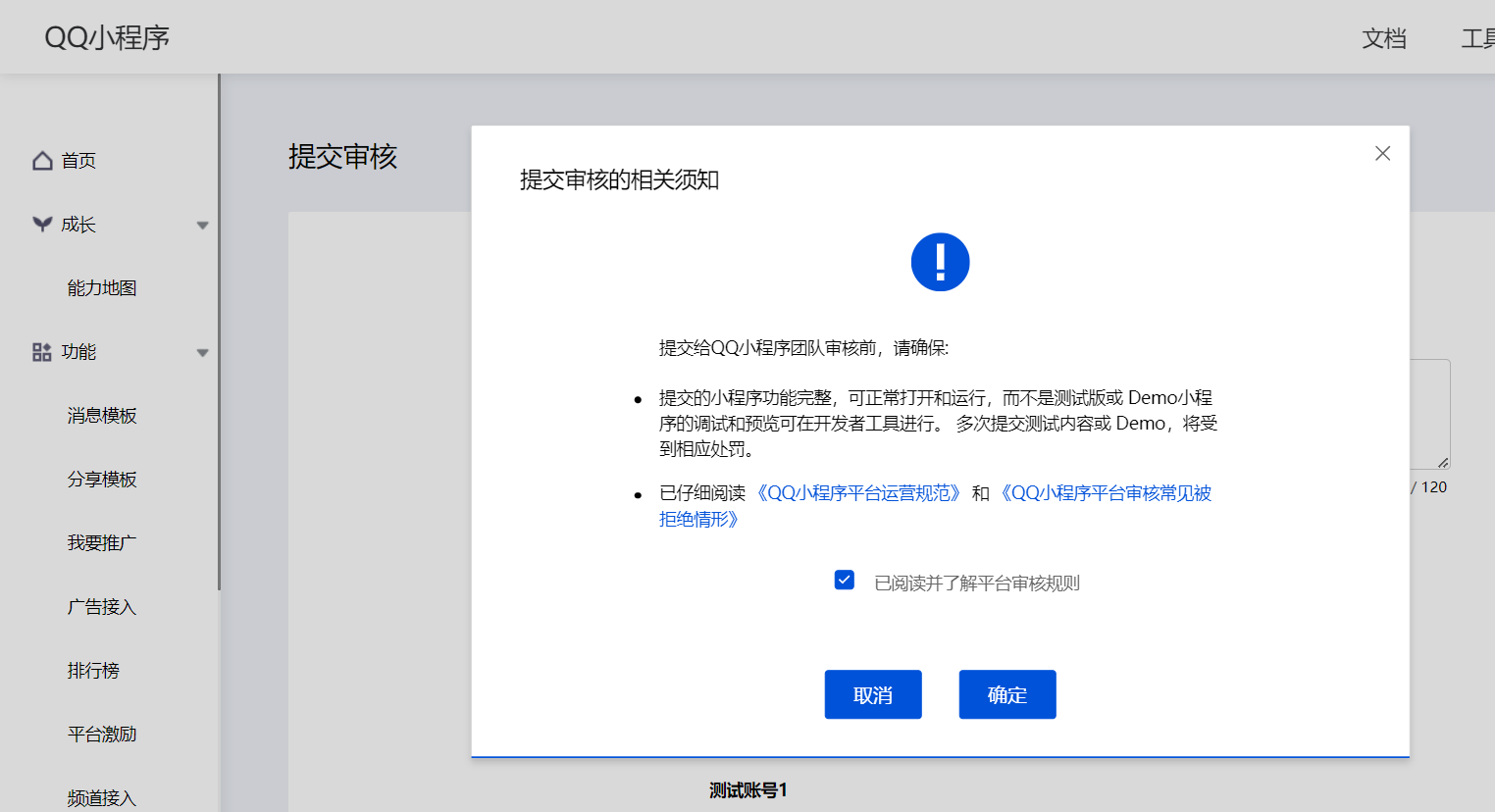Image resolution: width=1495 pixels, height=812 pixels.
Task: Open 文档 in the top navigation
Action: click(x=1384, y=38)
